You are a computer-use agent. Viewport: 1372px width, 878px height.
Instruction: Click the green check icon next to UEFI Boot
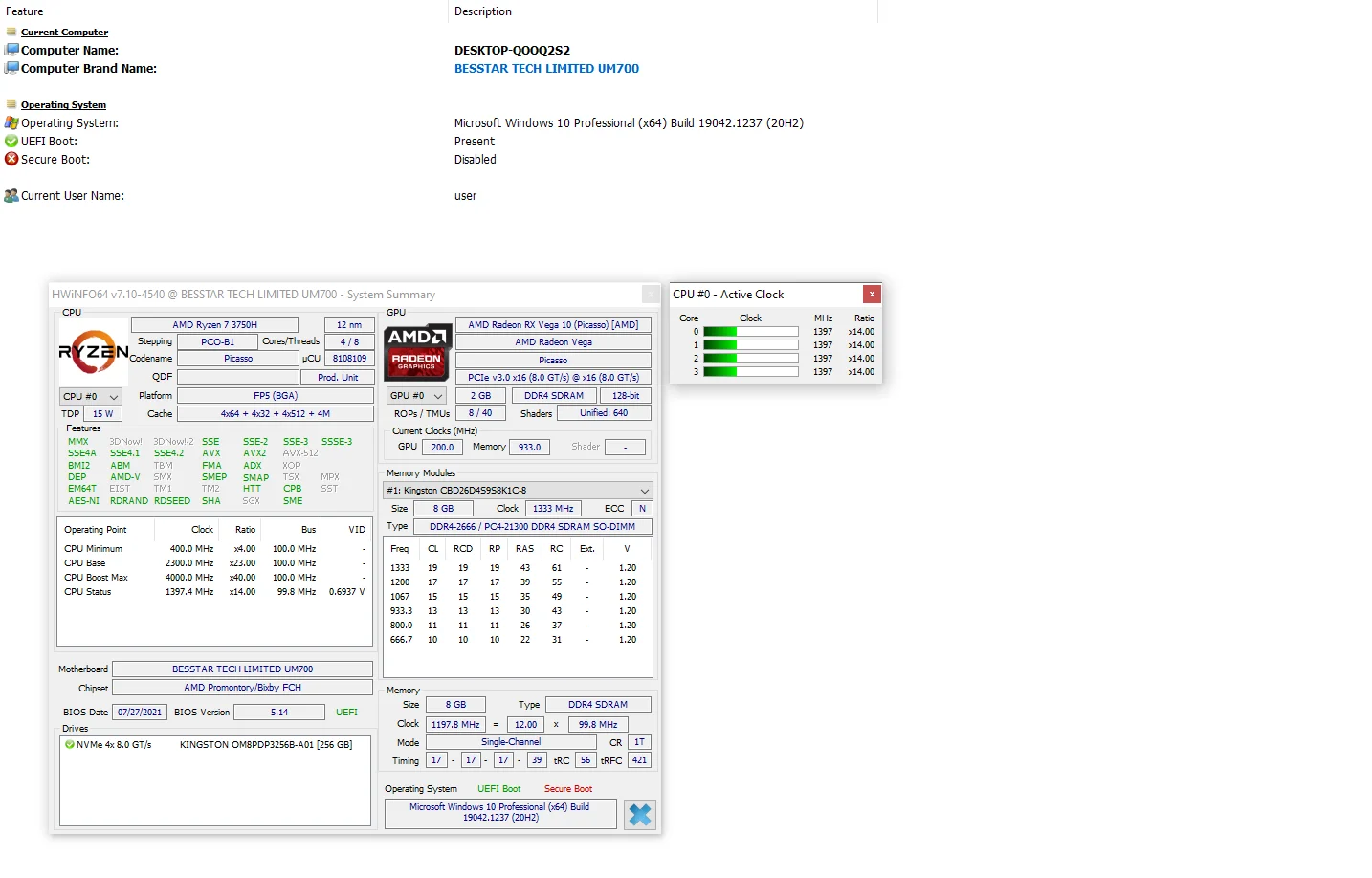(11, 141)
